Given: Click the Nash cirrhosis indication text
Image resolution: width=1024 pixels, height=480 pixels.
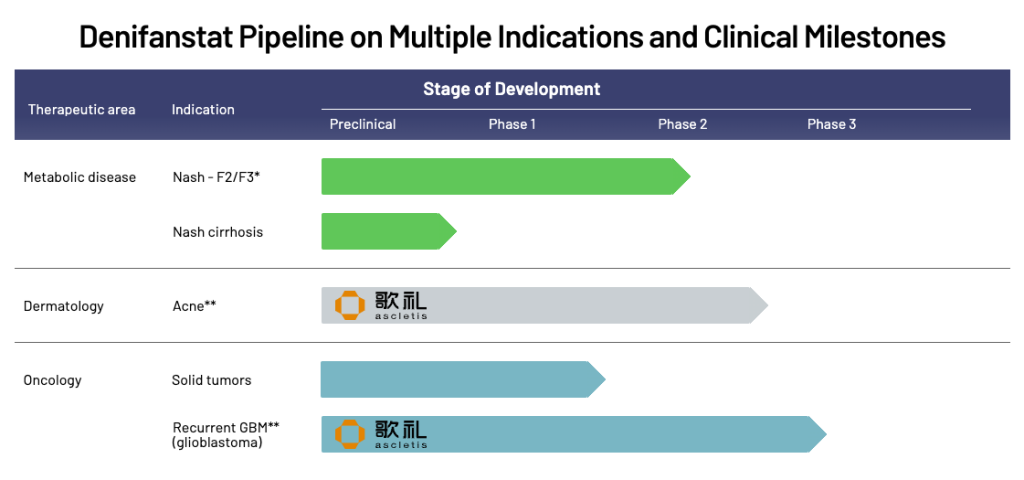Looking at the screenshot, I should pyautogui.click(x=218, y=232).
